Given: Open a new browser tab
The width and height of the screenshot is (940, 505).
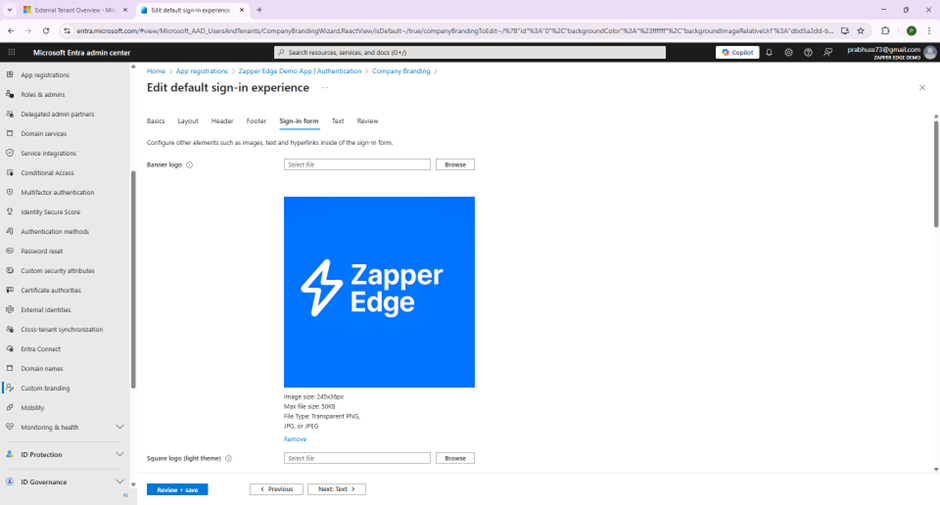Looking at the screenshot, I should [x=259, y=10].
